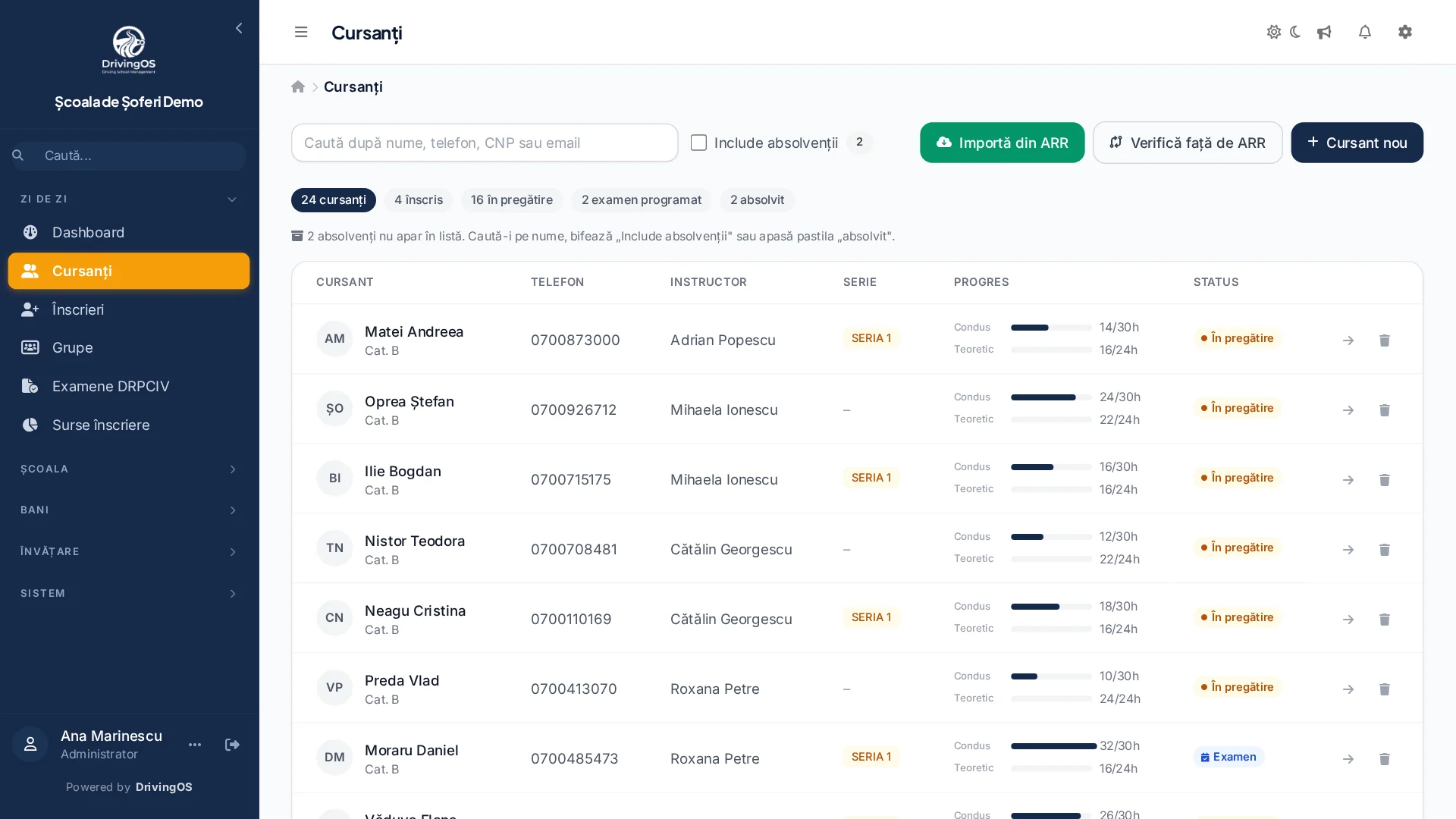The height and width of the screenshot is (819, 1456).
Task: Filter by 4 înscris pill
Action: click(x=419, y=200)
